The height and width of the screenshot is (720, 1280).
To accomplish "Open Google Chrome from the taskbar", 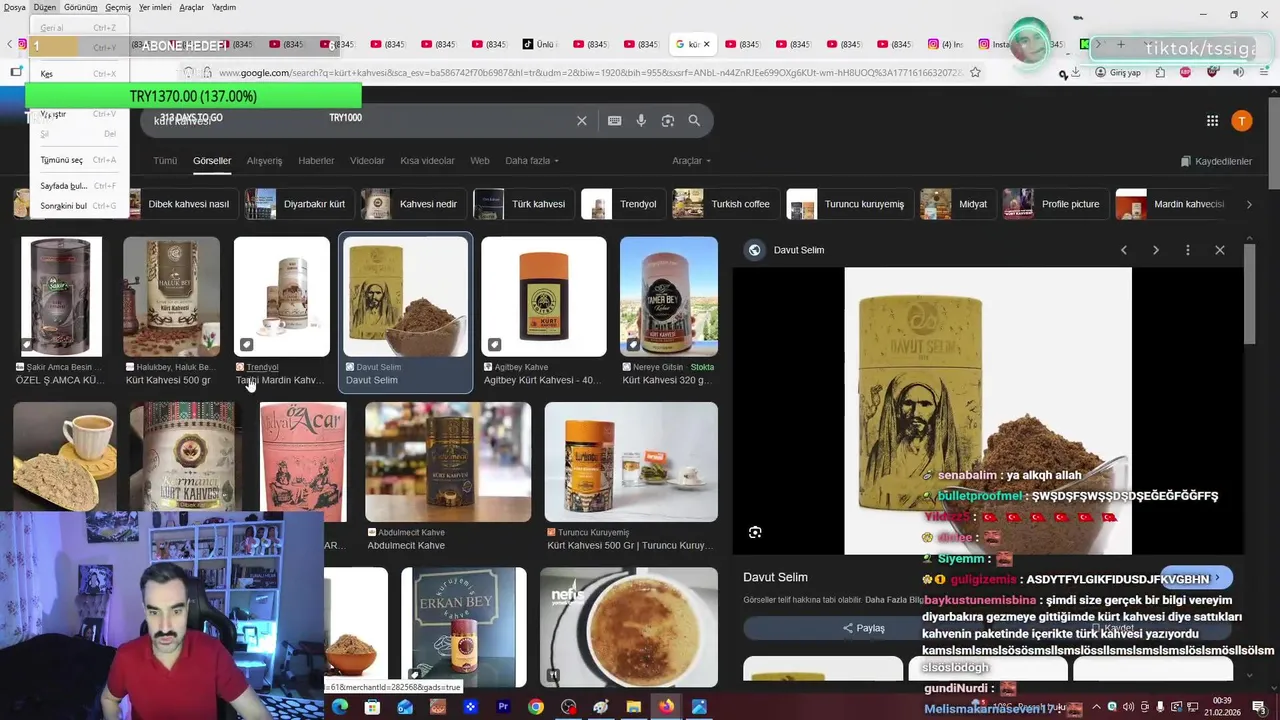I will (x=536, y=707).
